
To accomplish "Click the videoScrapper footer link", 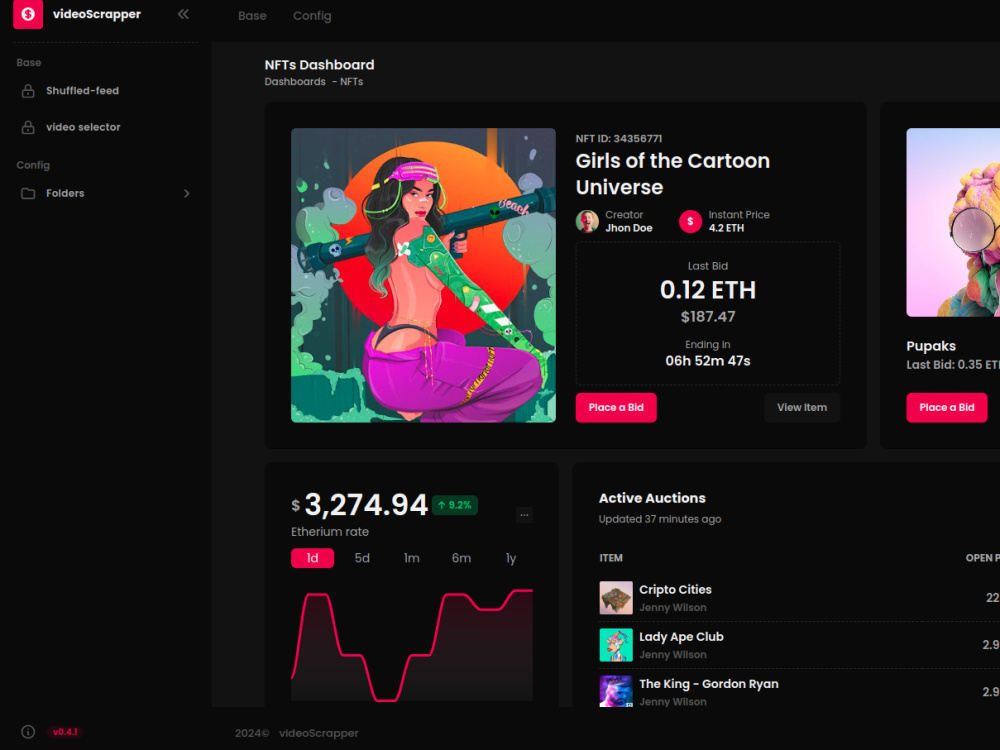I will (318, 733).
